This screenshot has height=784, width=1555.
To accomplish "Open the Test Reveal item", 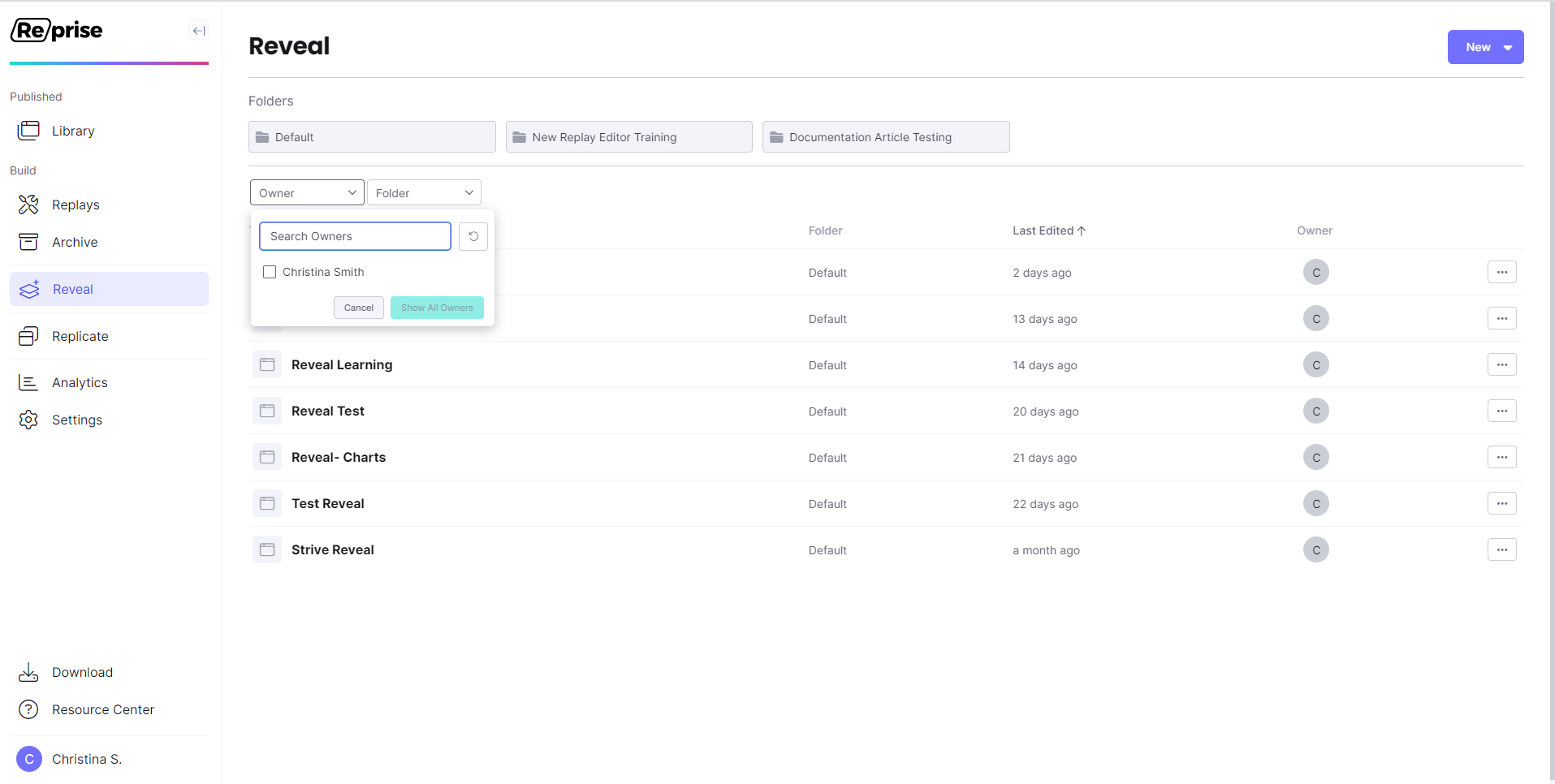I will [328, 503].
